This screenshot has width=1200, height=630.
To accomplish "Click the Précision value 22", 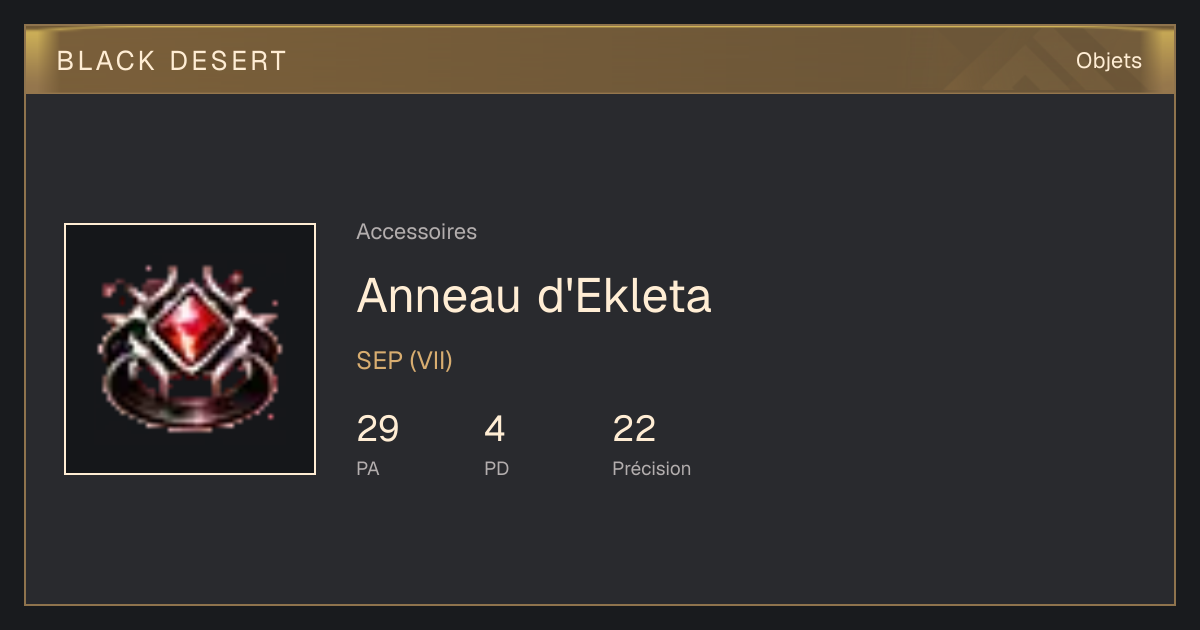I will 634,429.
